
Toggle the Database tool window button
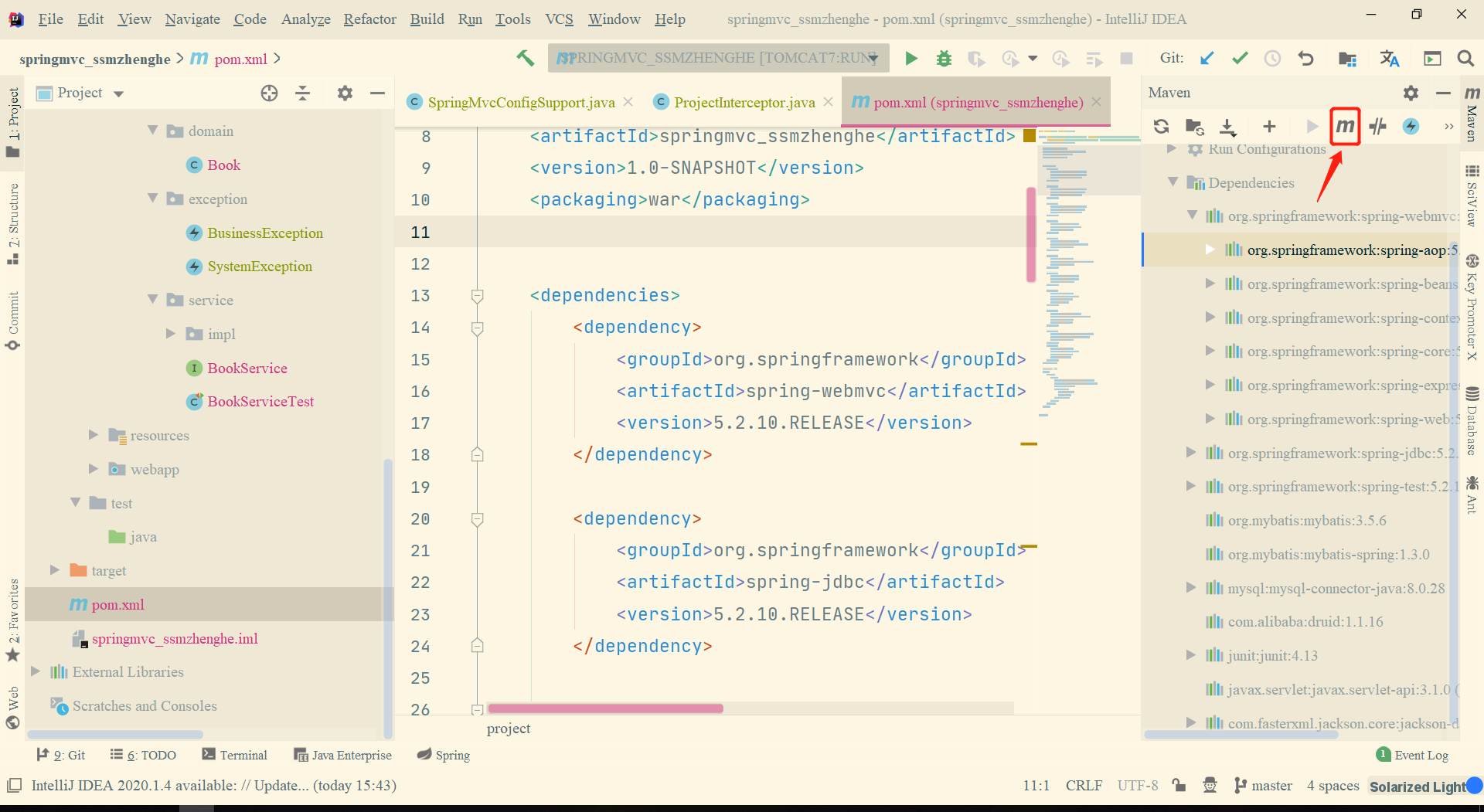pyautogui.click(x=1472, y=421)
